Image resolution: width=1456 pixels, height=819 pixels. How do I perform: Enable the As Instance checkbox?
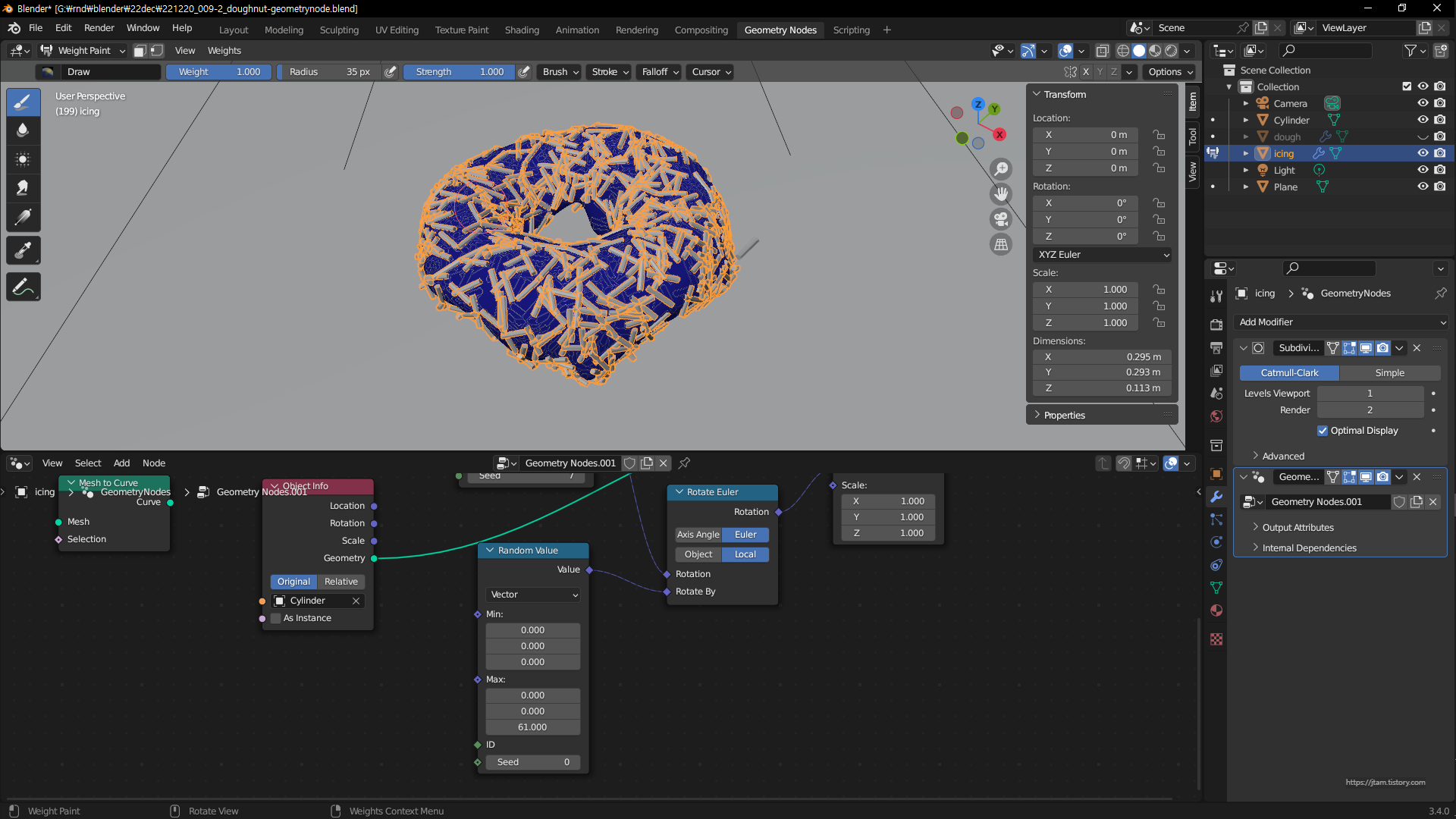(276, 618)
